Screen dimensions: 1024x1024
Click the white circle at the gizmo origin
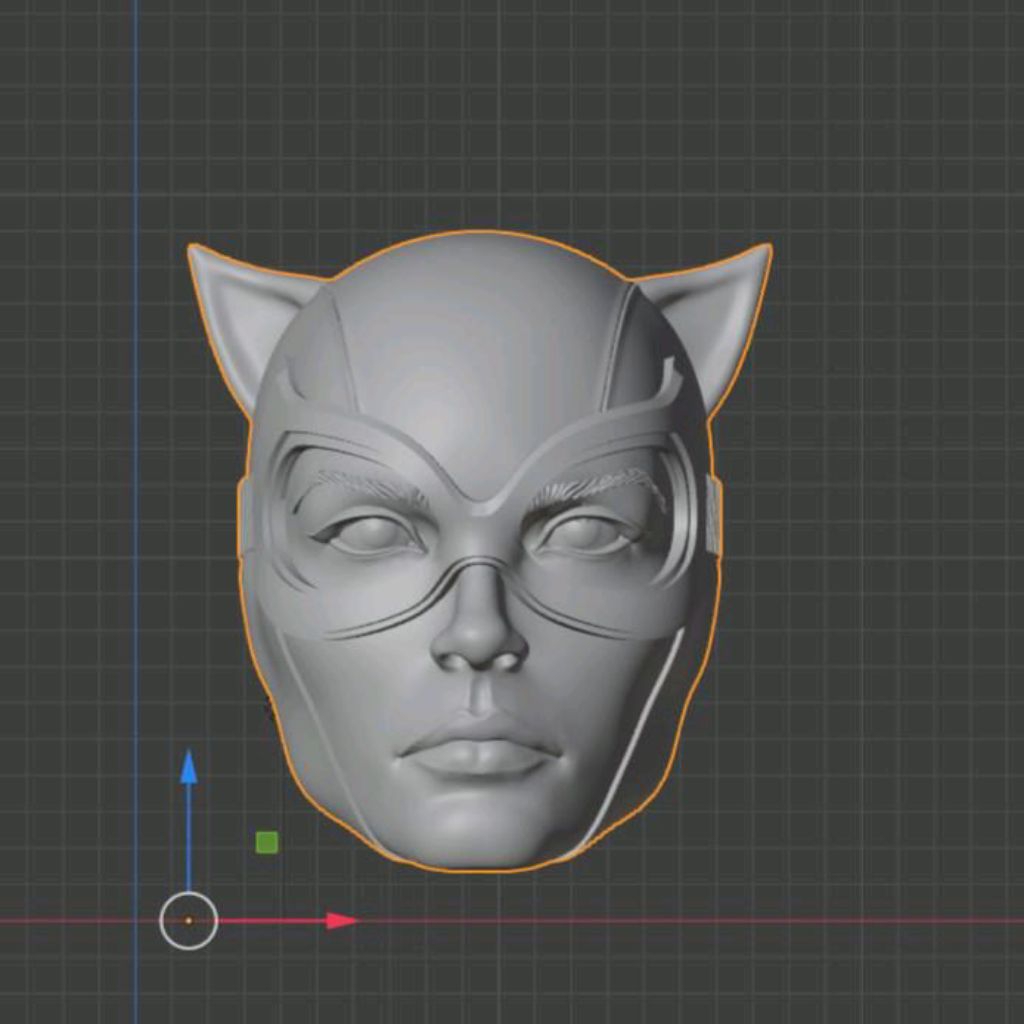click(x=189, y=921)
